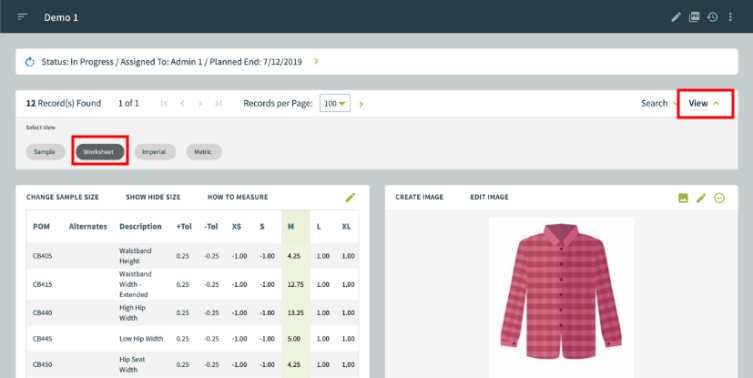Image resolution: width=753 pixels, height=378 pixels.
Task: Click the Alternates column header
Action: click(88, 226)
